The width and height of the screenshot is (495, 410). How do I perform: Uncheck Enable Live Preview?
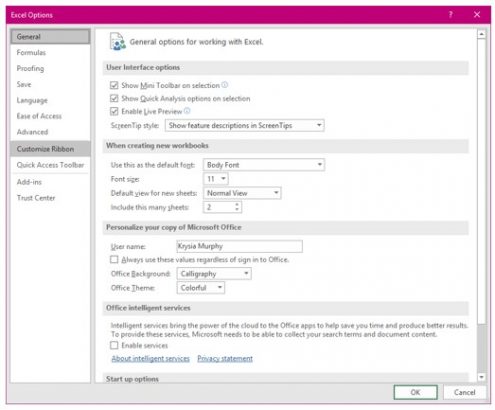[114, 111]
